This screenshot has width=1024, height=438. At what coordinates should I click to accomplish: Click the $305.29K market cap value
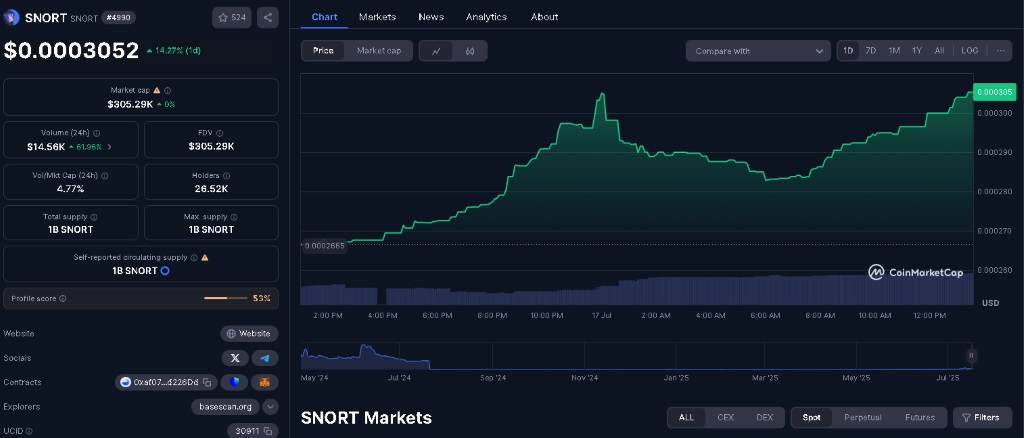click(130, 104)
